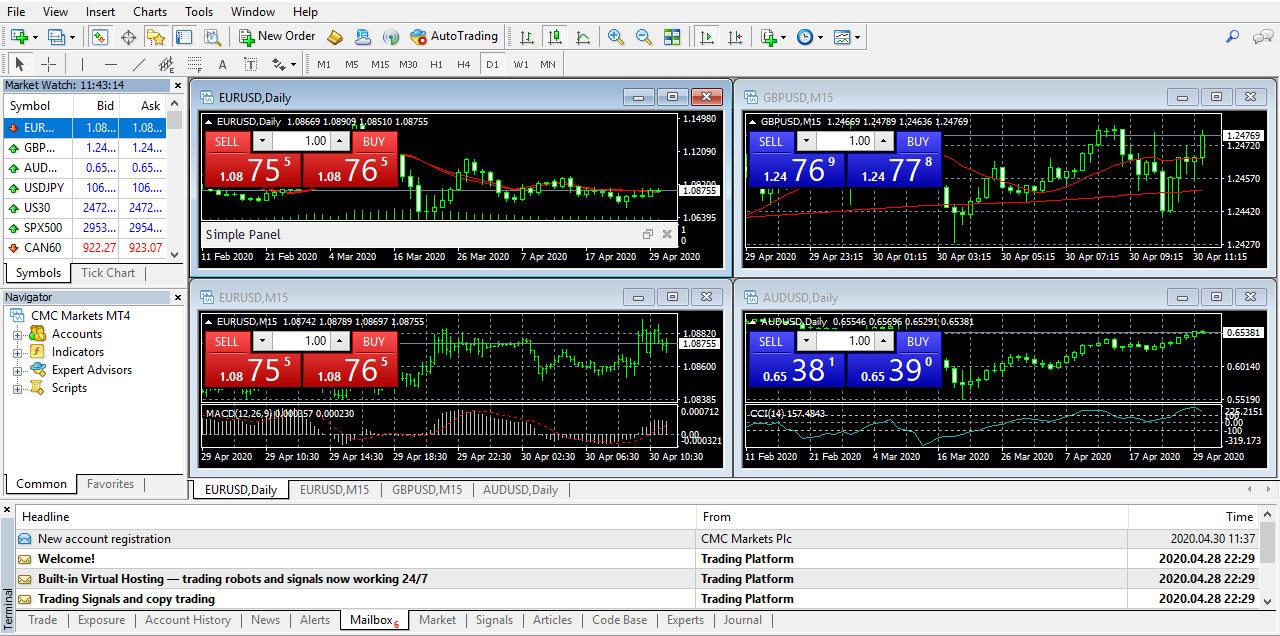The width and height of the screenshot is (1280, 636).
Task: Close the Simple Panel in EURUSD,Daily chart
Action: (x=667, y=234)
